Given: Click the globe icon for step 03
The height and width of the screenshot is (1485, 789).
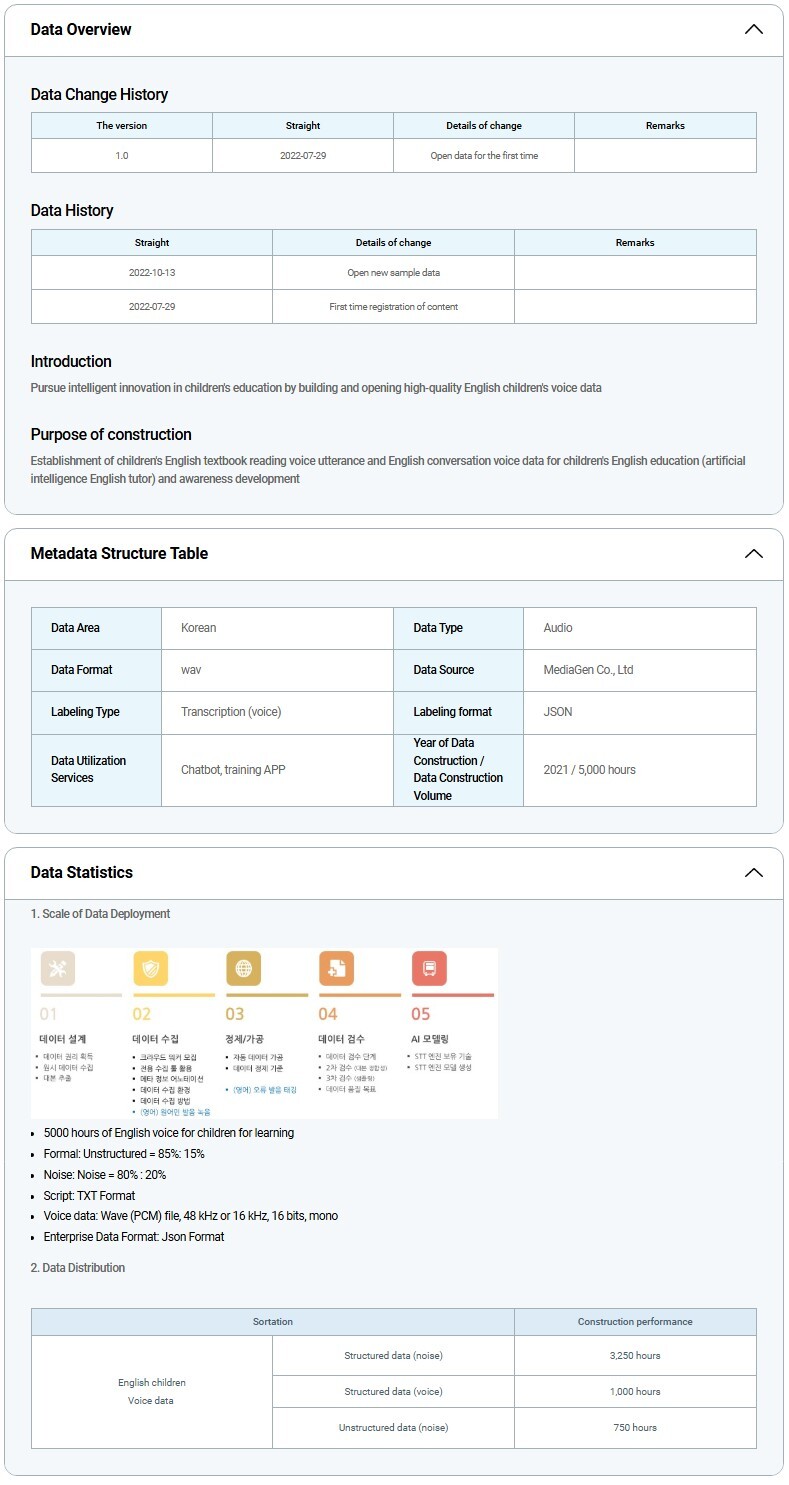Looking at the screenshot, I should click(x=243, y=968).
